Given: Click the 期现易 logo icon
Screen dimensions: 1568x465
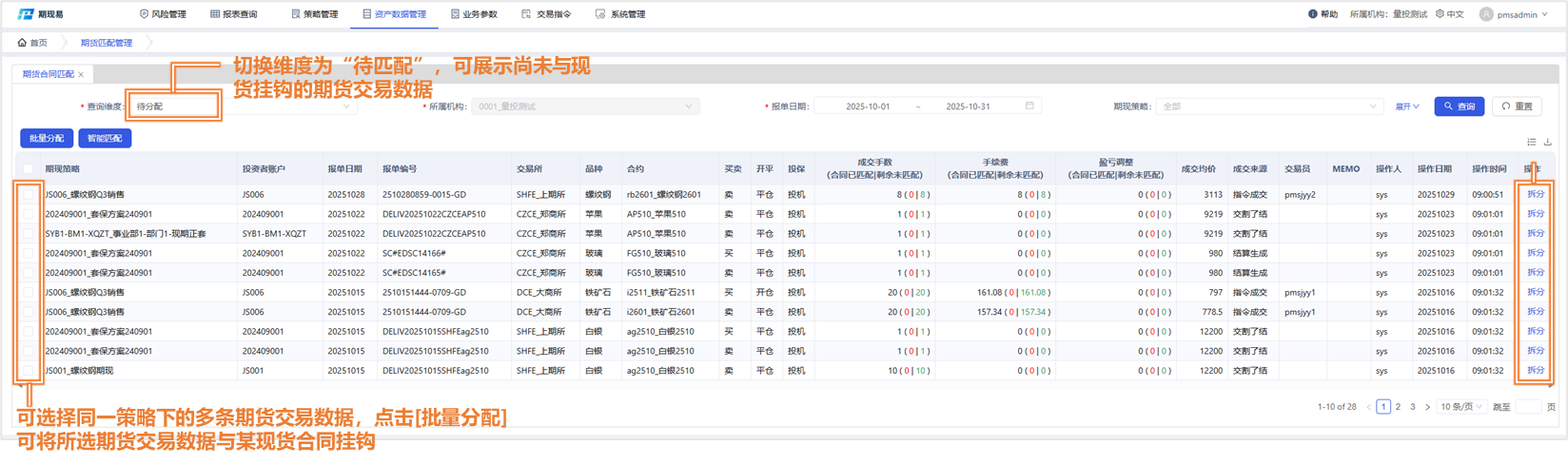Looking at the screenshot, I should (x=26, y=14).
